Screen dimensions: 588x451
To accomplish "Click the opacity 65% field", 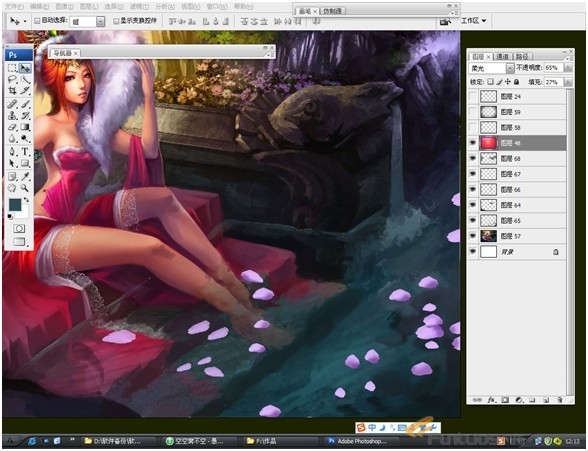I will tap(554, 68).
